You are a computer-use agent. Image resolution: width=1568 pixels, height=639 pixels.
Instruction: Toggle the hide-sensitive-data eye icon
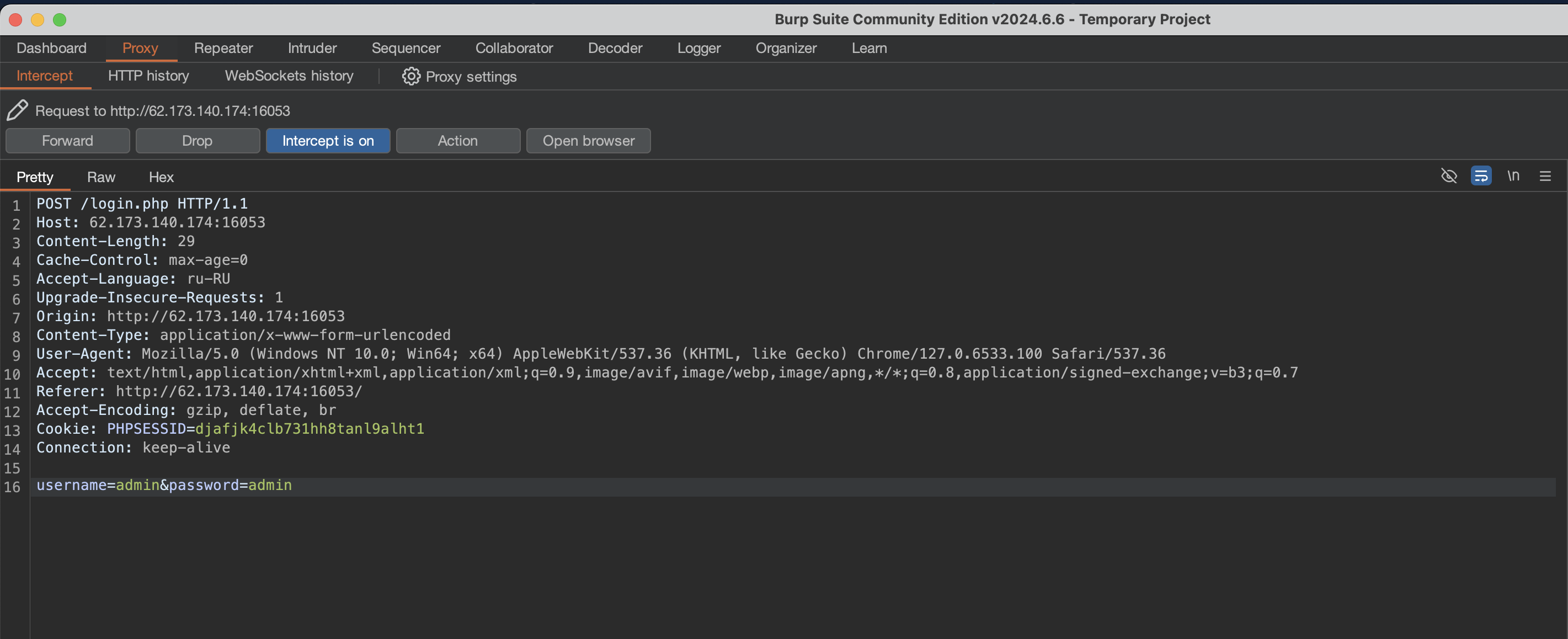coord(1449,176)
